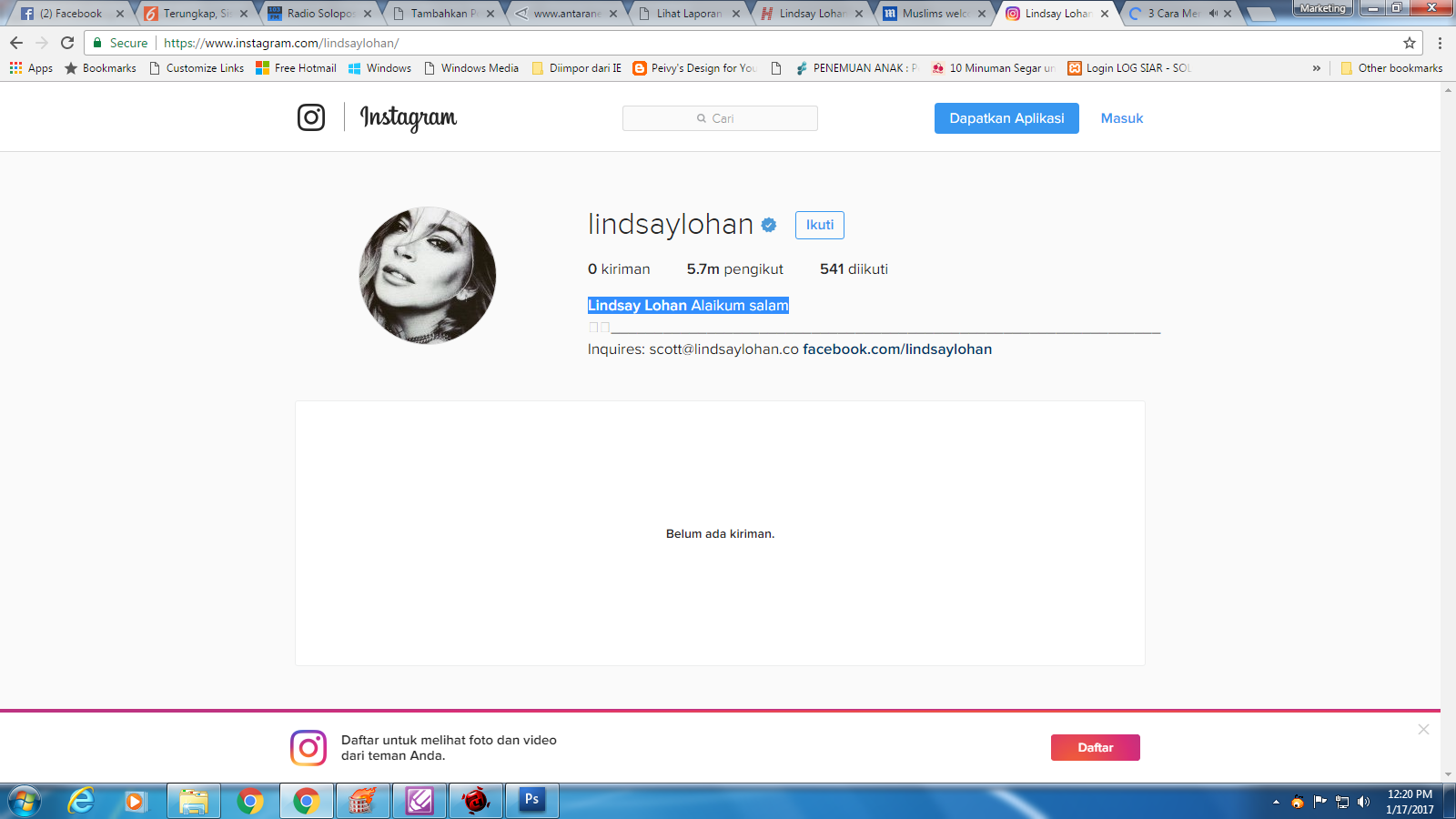Click the Instagram camera logo in the header

pos(311,117)
